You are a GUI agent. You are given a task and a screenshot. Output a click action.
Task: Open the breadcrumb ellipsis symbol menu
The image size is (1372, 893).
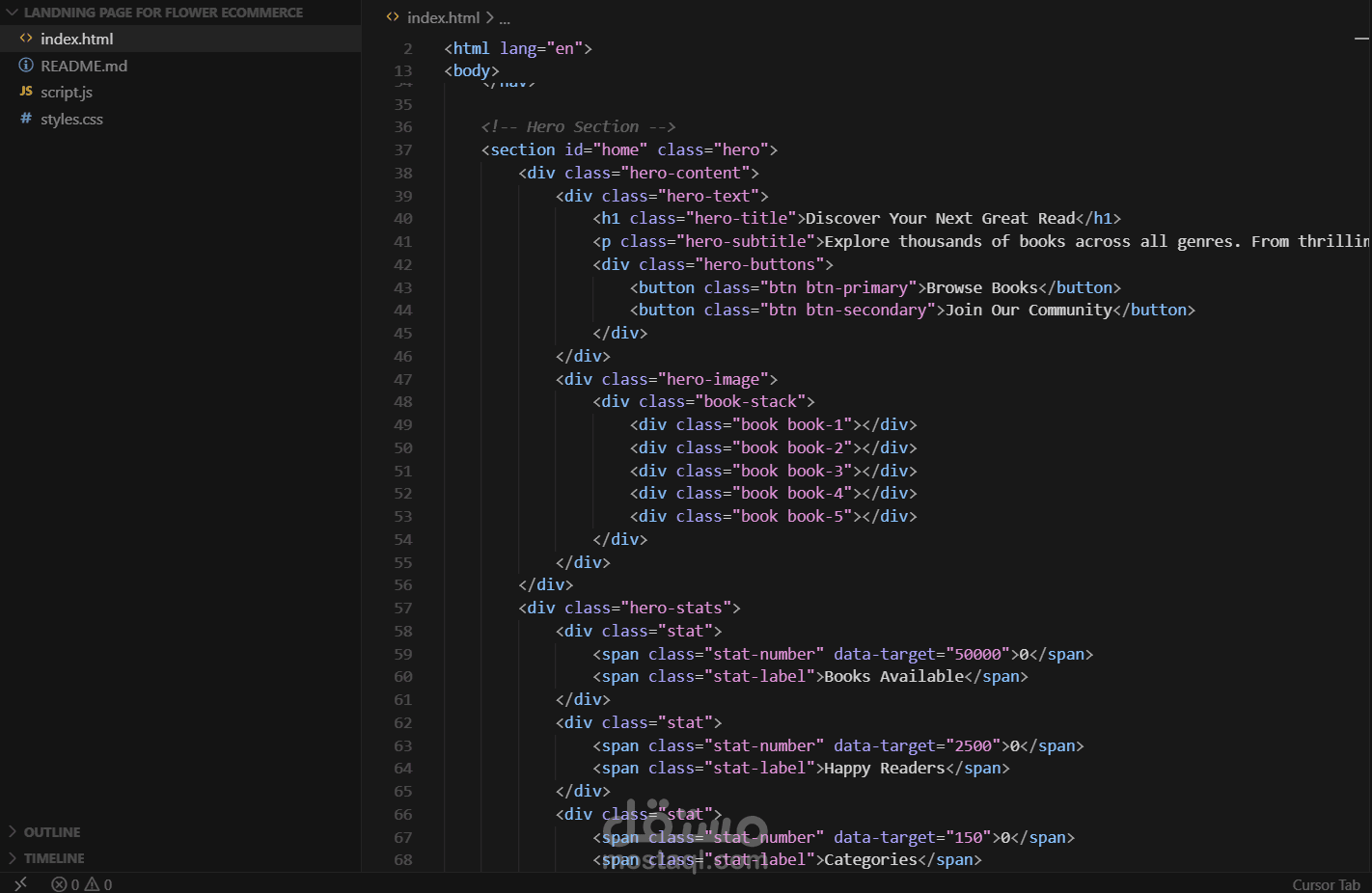pos(505,17)
